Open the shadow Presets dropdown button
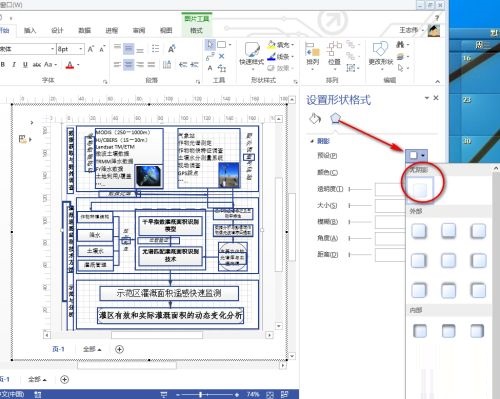Viewport: 500px width, 399px height. [416, 155]
